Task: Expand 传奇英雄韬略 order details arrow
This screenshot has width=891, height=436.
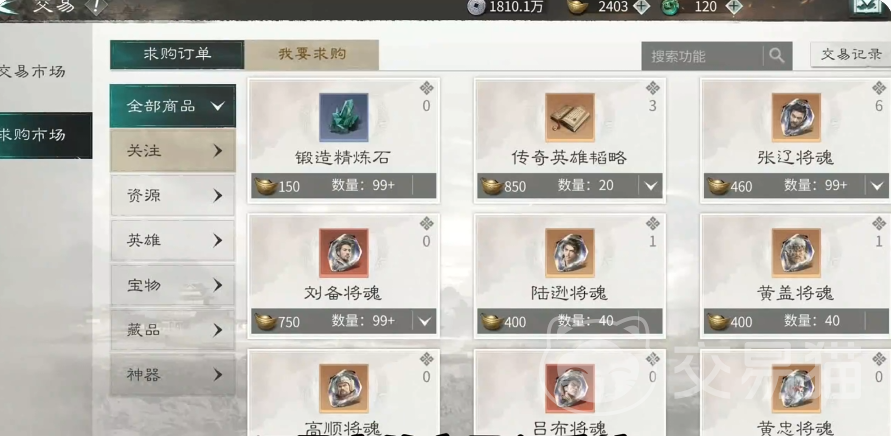Action: click(x=650, y=186)
